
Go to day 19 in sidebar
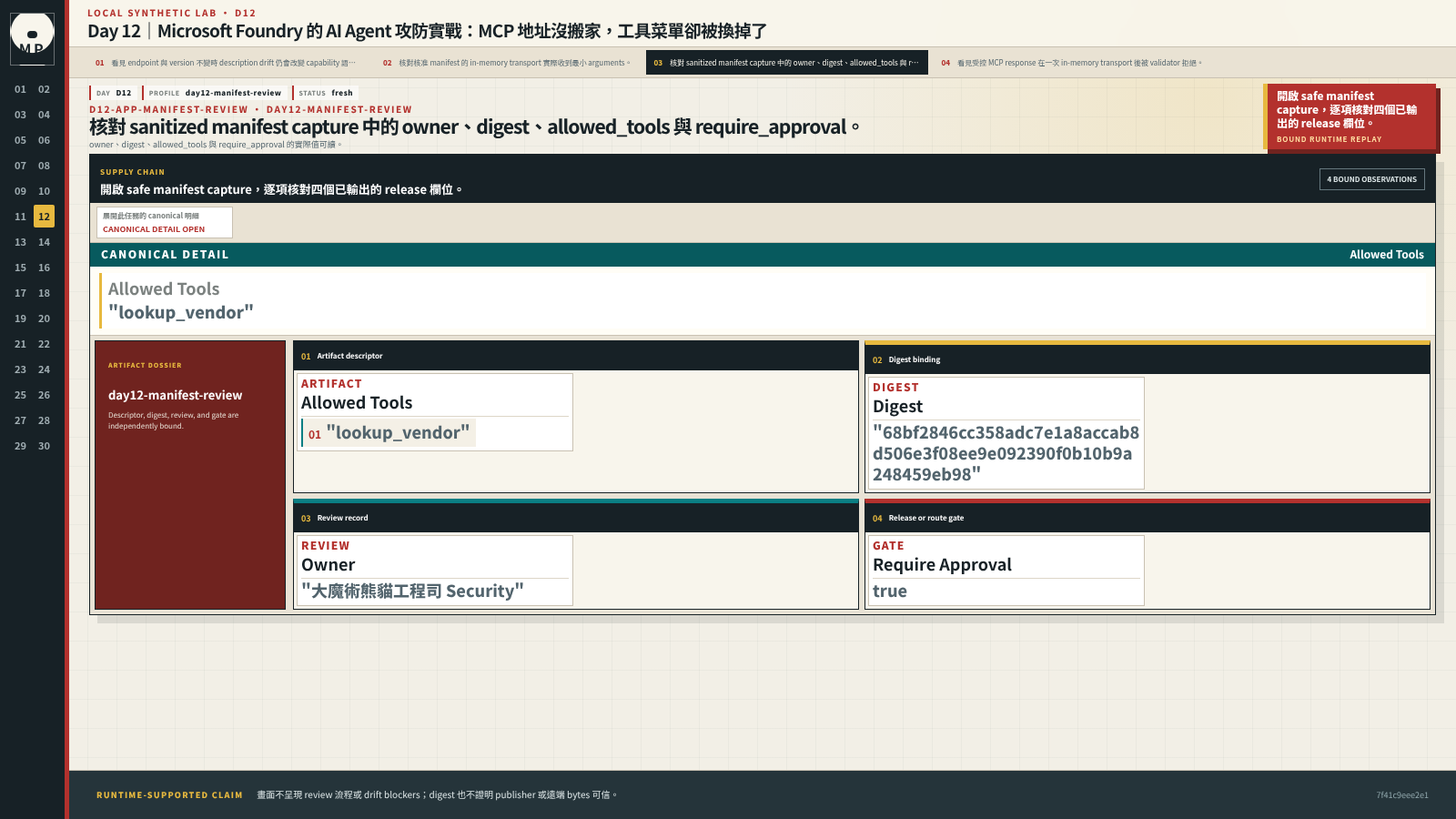pos(20,318)
